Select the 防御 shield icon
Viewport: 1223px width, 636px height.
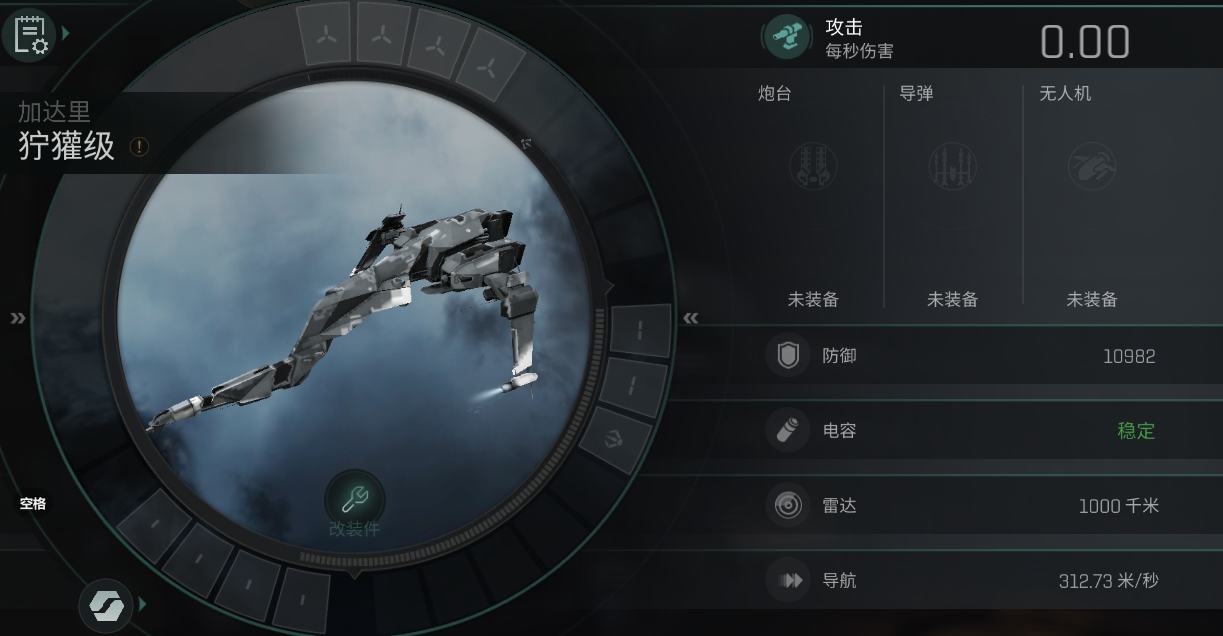click(x=788, y=355)
